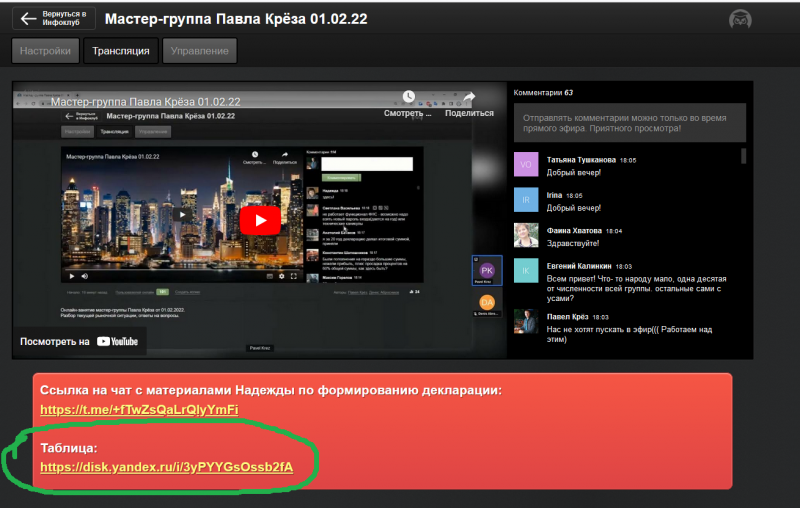Click Татьяна Тушканова's VO avatar
The width and height of the screenshot is (800, 508).
point(526,164)
